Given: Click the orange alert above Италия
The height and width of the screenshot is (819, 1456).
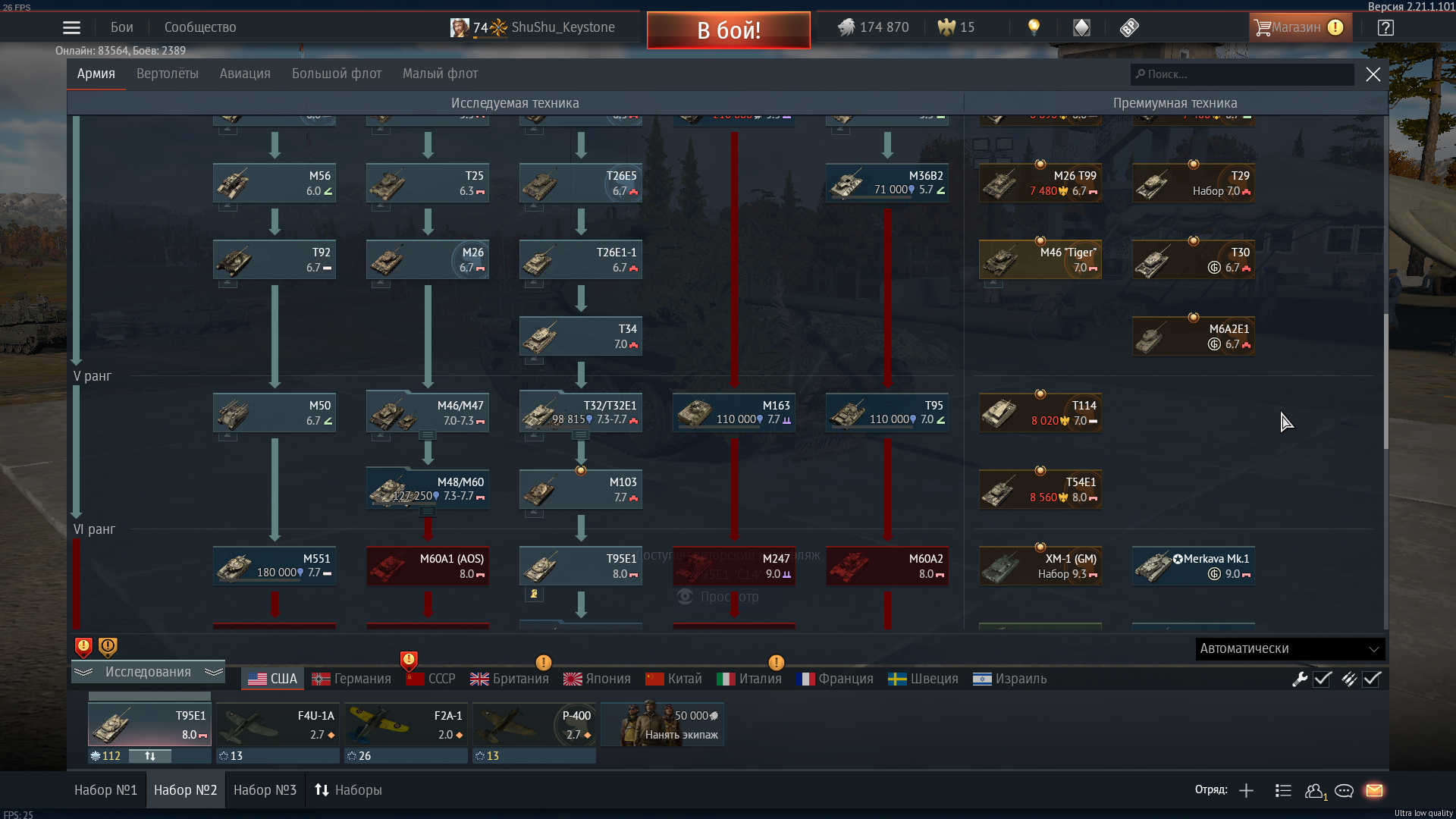Looking at the screenshot, I should click(776, 662).
